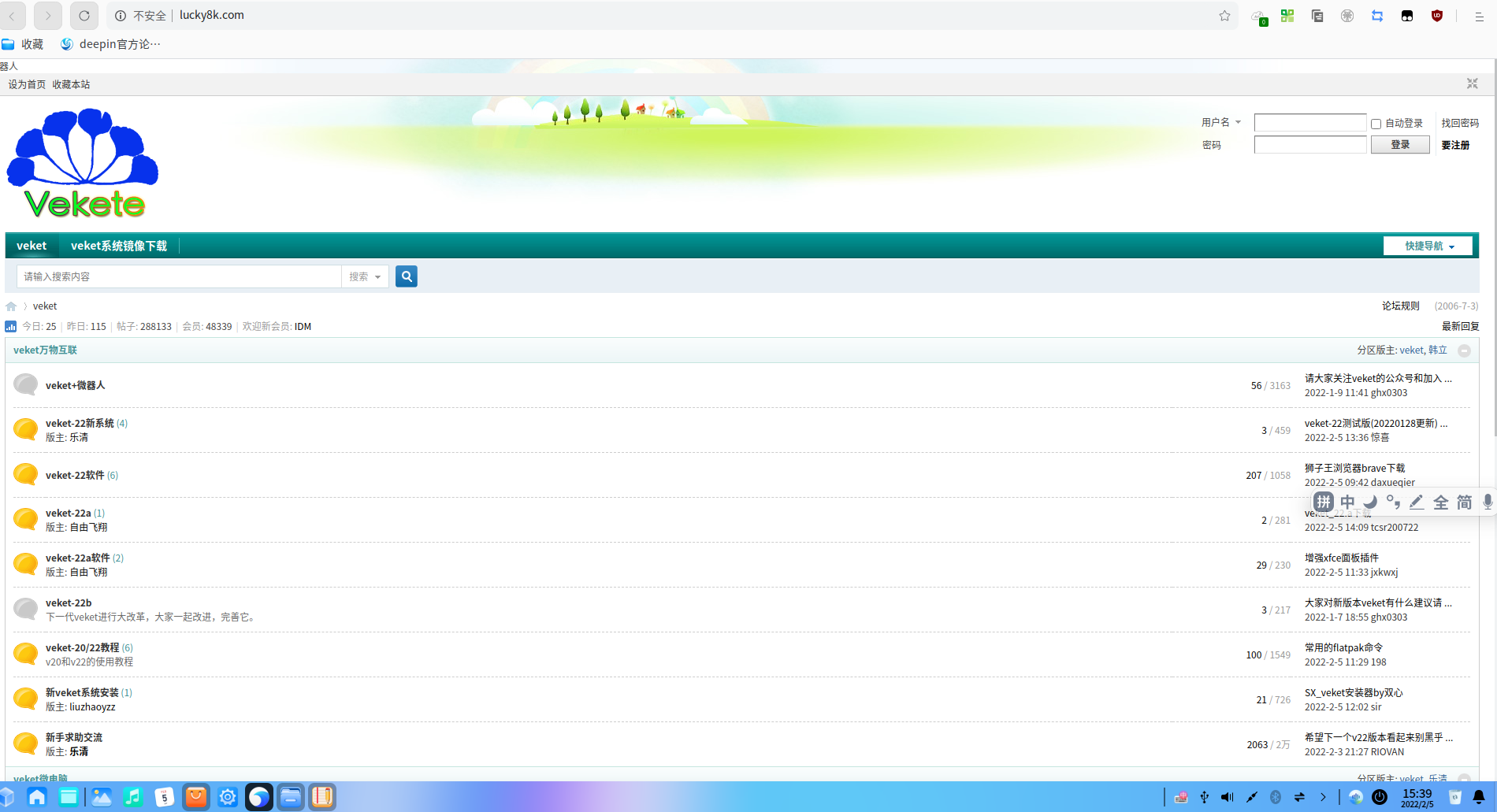Open the deepin官方论坛 bookmark
Screen dimensions: 1497x812
(110, 44)
